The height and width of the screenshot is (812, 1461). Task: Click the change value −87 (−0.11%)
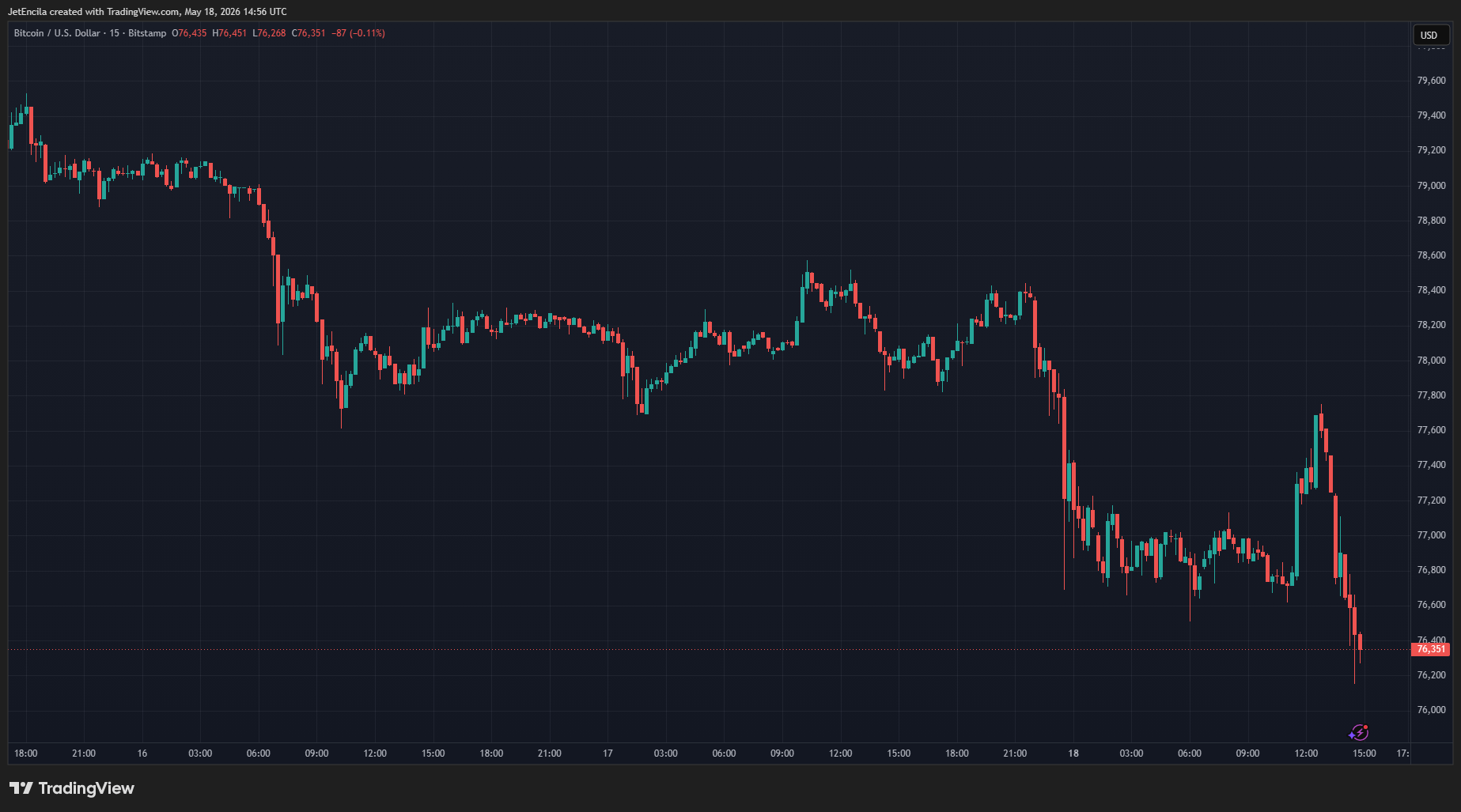[x=358, y=33]
